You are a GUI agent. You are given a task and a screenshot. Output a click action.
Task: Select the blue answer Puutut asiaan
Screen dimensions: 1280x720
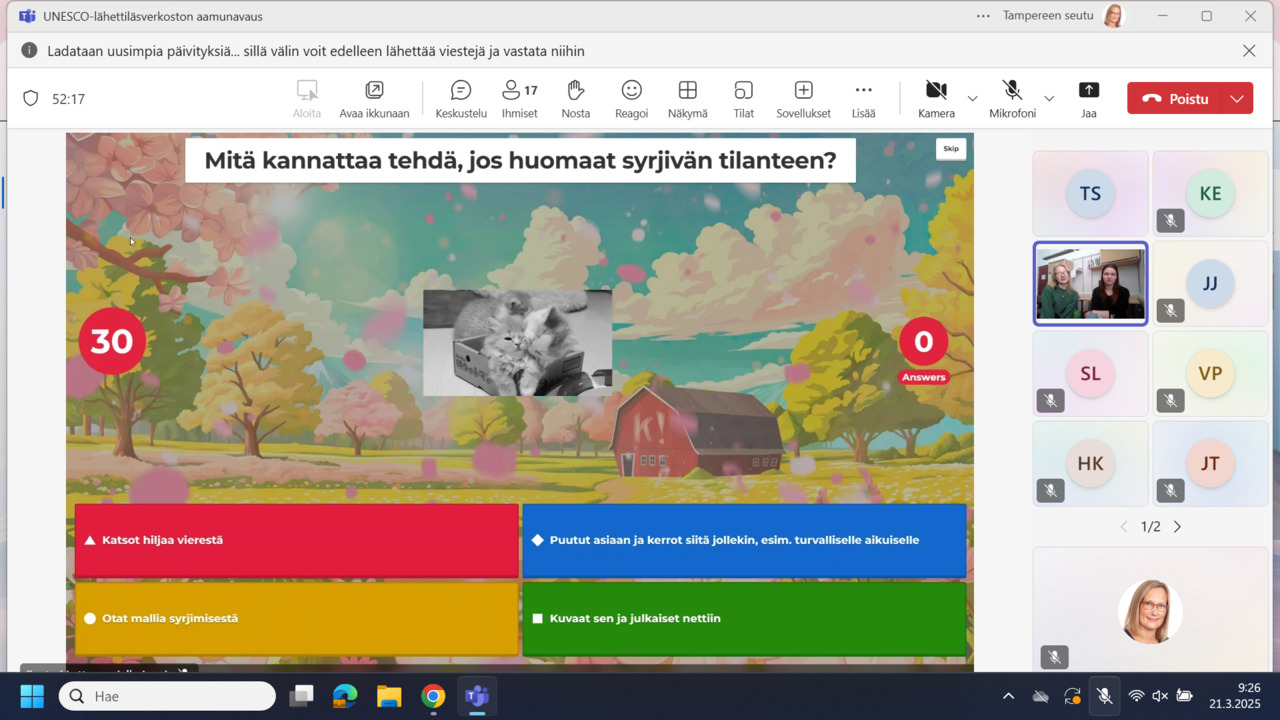tap(744, 540)
